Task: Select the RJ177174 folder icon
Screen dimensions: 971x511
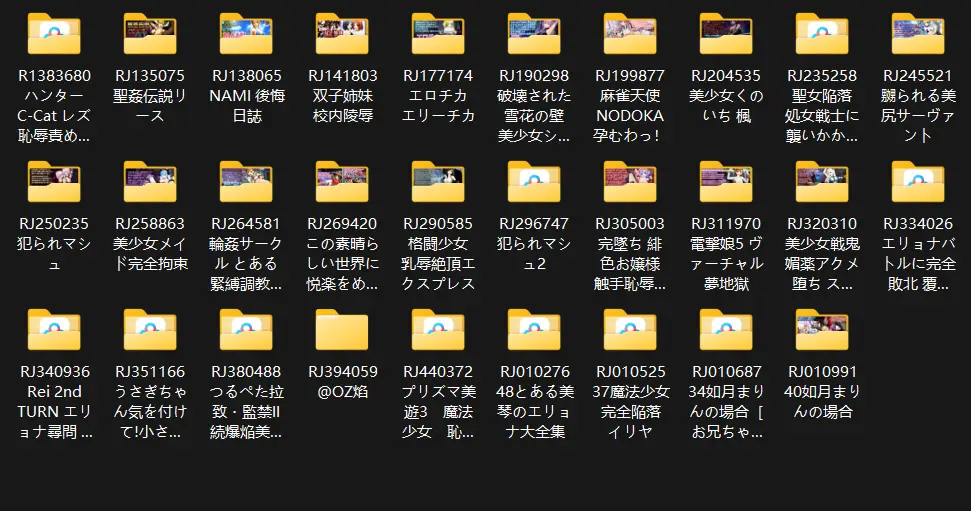Action: (x=438, y=33)
